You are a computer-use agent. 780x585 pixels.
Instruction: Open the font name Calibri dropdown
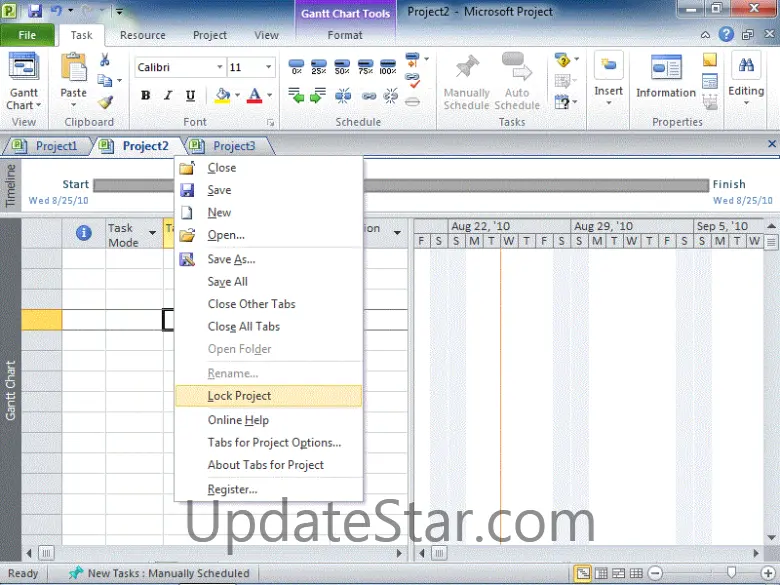point(219,67)
